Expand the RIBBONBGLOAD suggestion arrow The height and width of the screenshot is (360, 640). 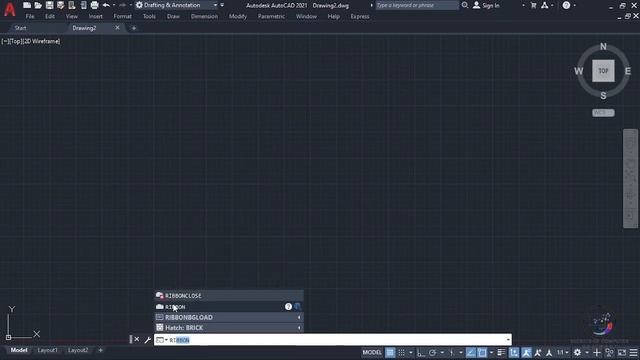[x=299, y=318]
